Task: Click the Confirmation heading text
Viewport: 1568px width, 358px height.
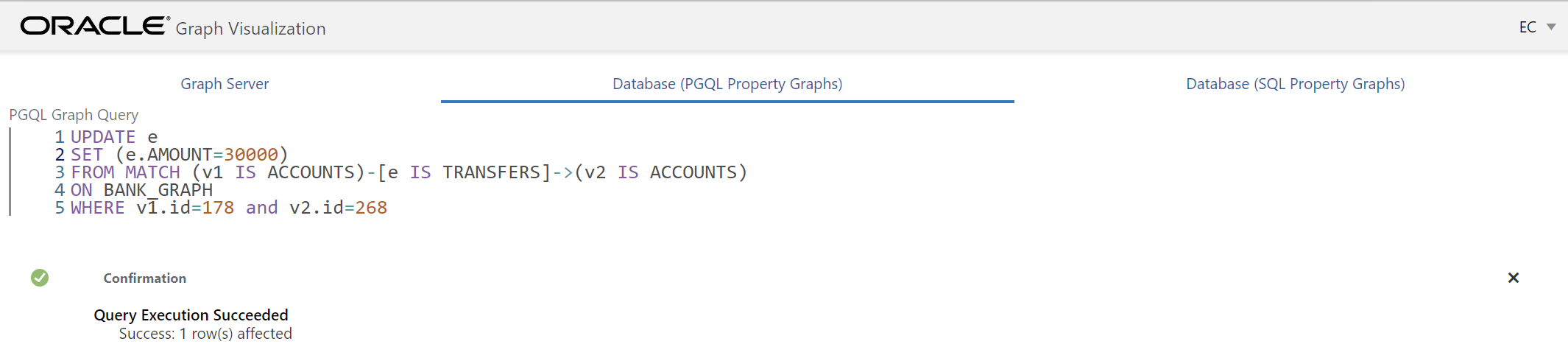Action: (x=144, y=278)
